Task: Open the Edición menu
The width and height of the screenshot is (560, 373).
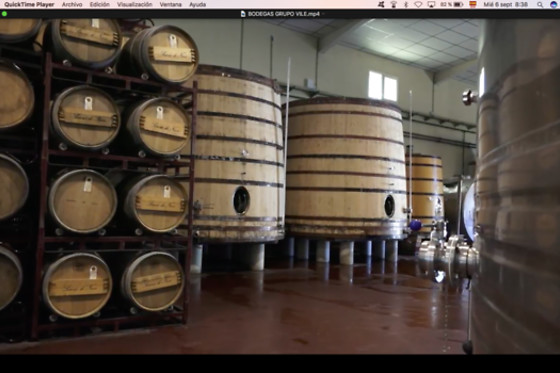Action: click(x=100, y=5)
